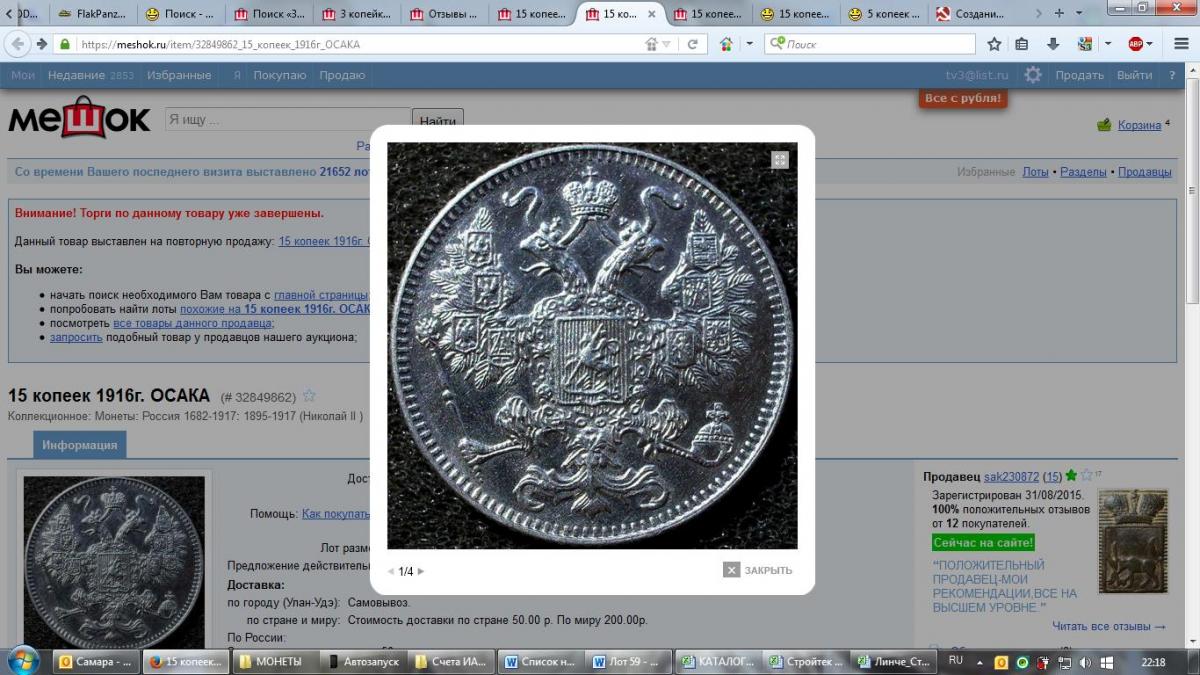
Task: Click the RU language indicator
Action: tap(956, 661)
